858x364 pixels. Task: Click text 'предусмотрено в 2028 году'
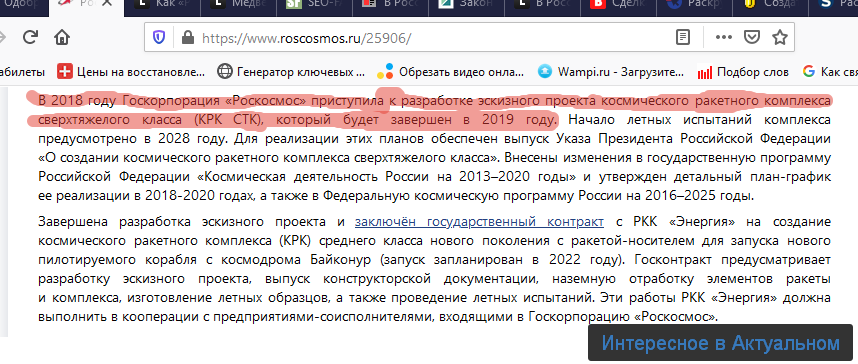coord(131,139)
